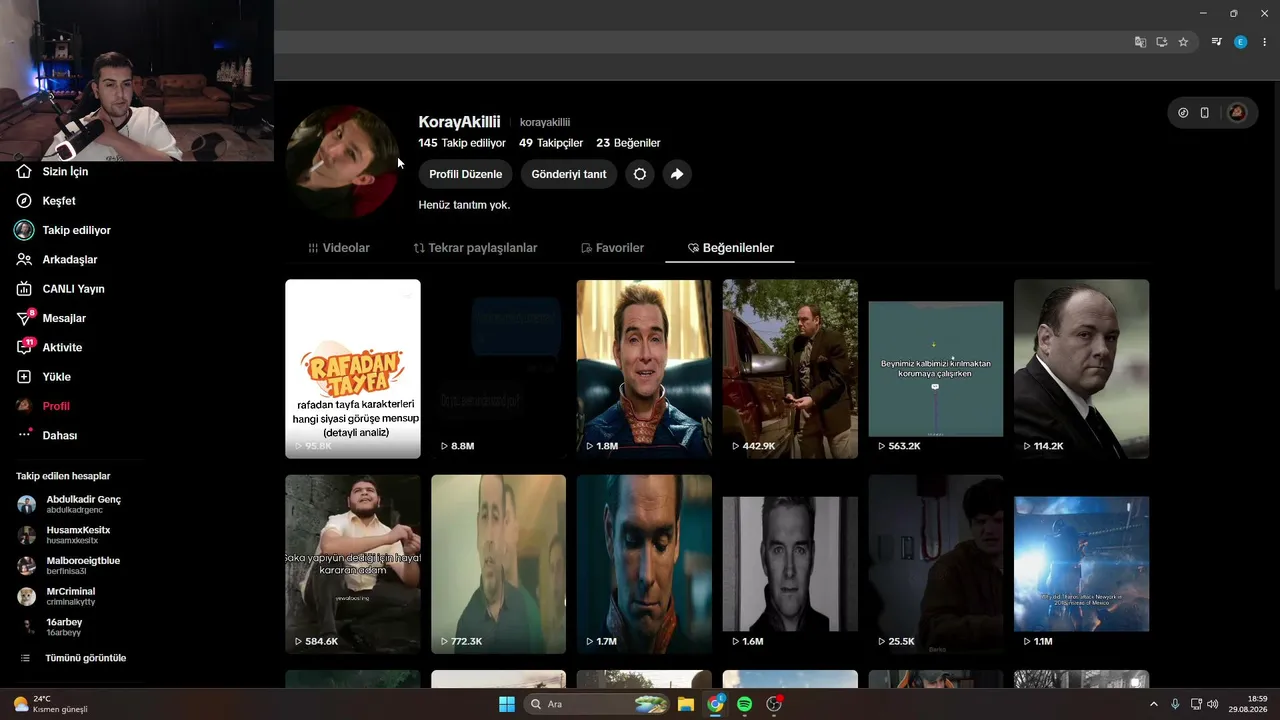Open the Rafadan Tayfa video thumbnail
The image size is (1280, 720).
353,369
